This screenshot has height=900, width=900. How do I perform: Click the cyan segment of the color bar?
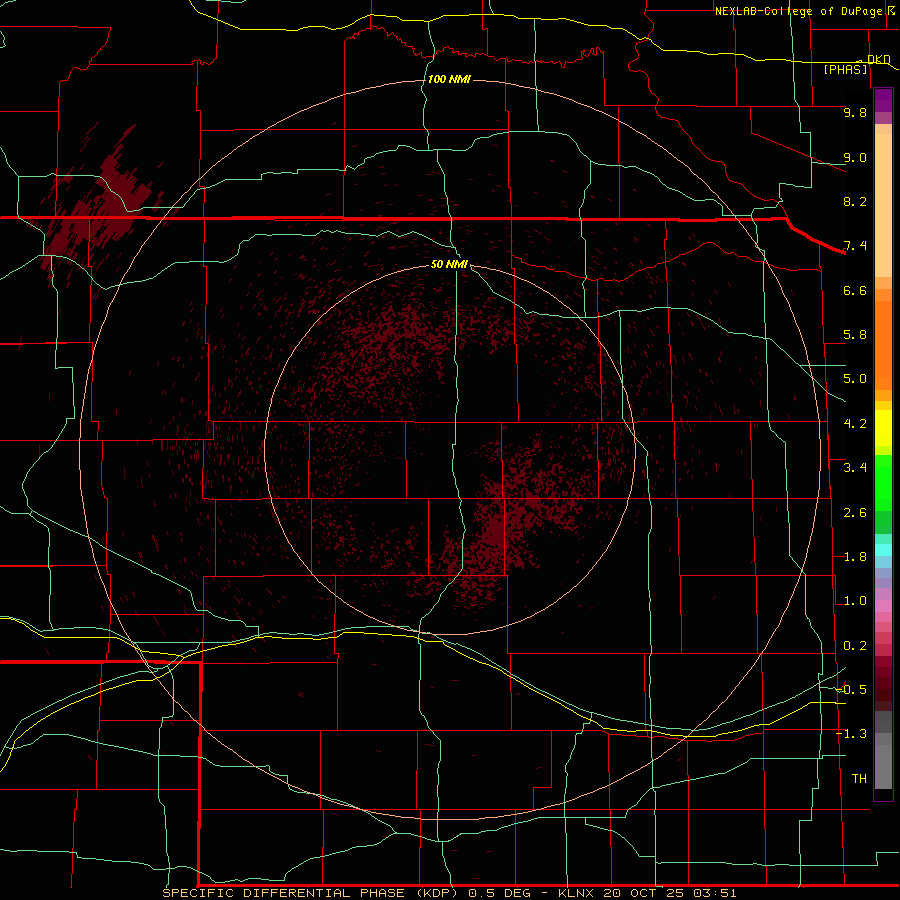tap(883, 549)
